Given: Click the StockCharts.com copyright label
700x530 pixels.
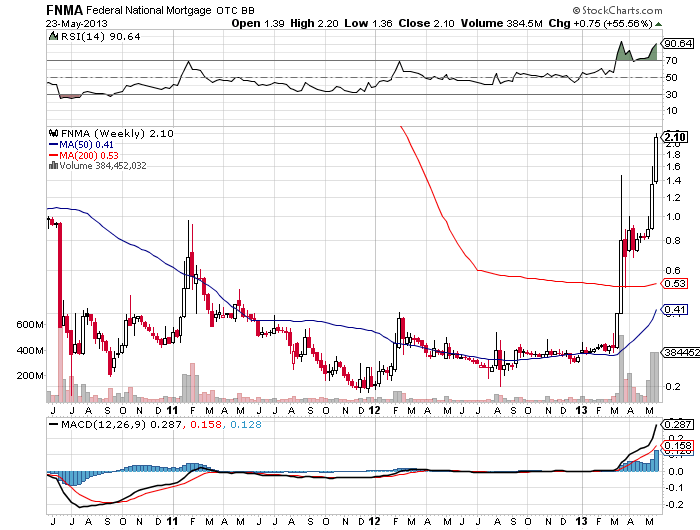Looking at the screenshot, I should (x=617, y=10).
